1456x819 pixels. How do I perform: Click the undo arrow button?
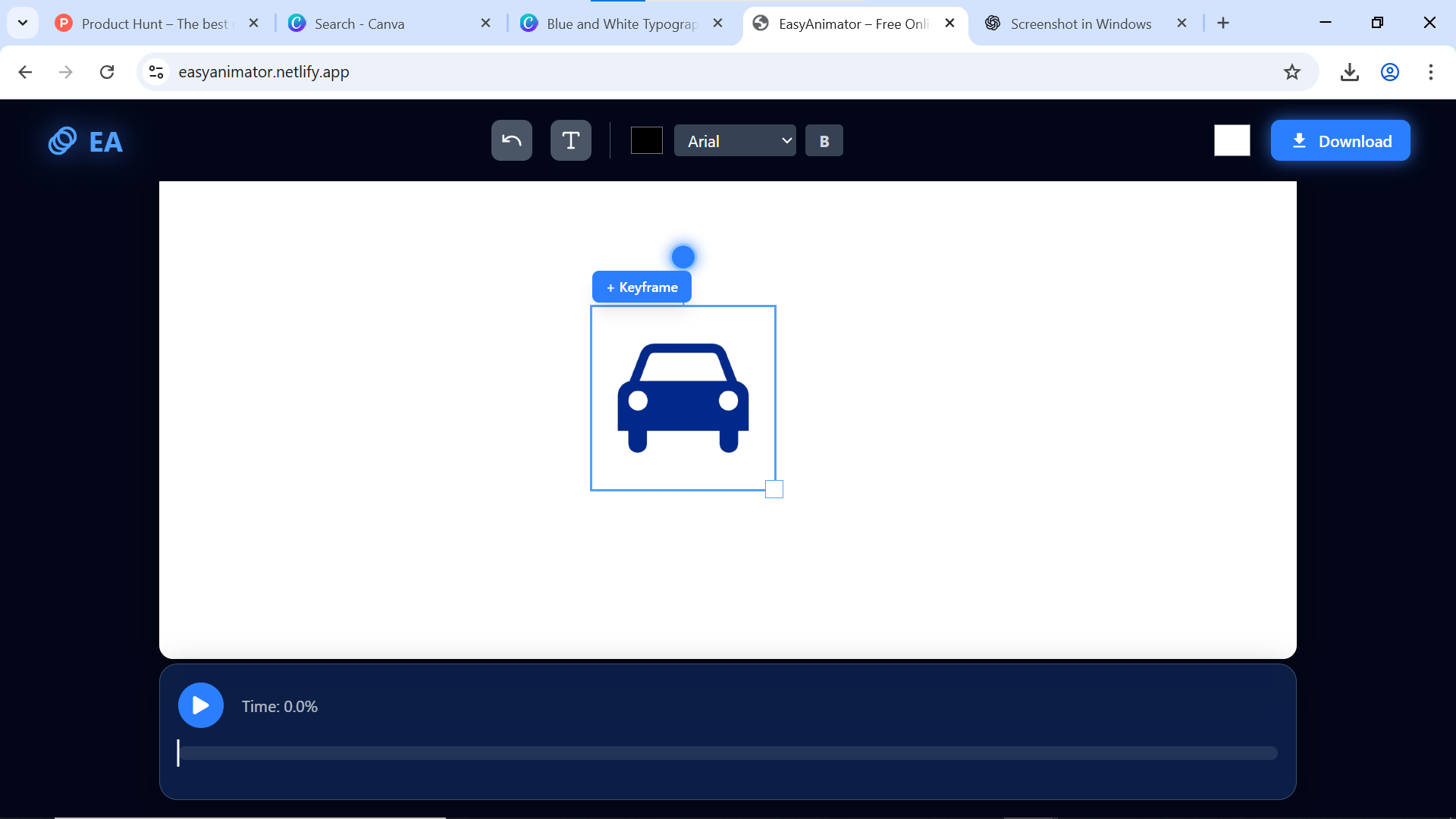512,140
